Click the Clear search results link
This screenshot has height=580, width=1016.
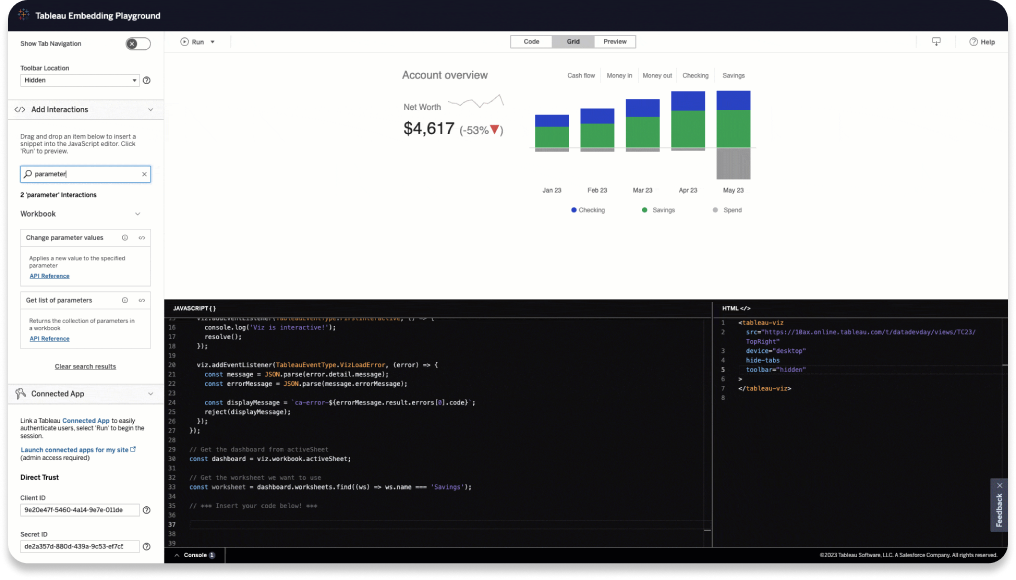(x=85, y=367)
